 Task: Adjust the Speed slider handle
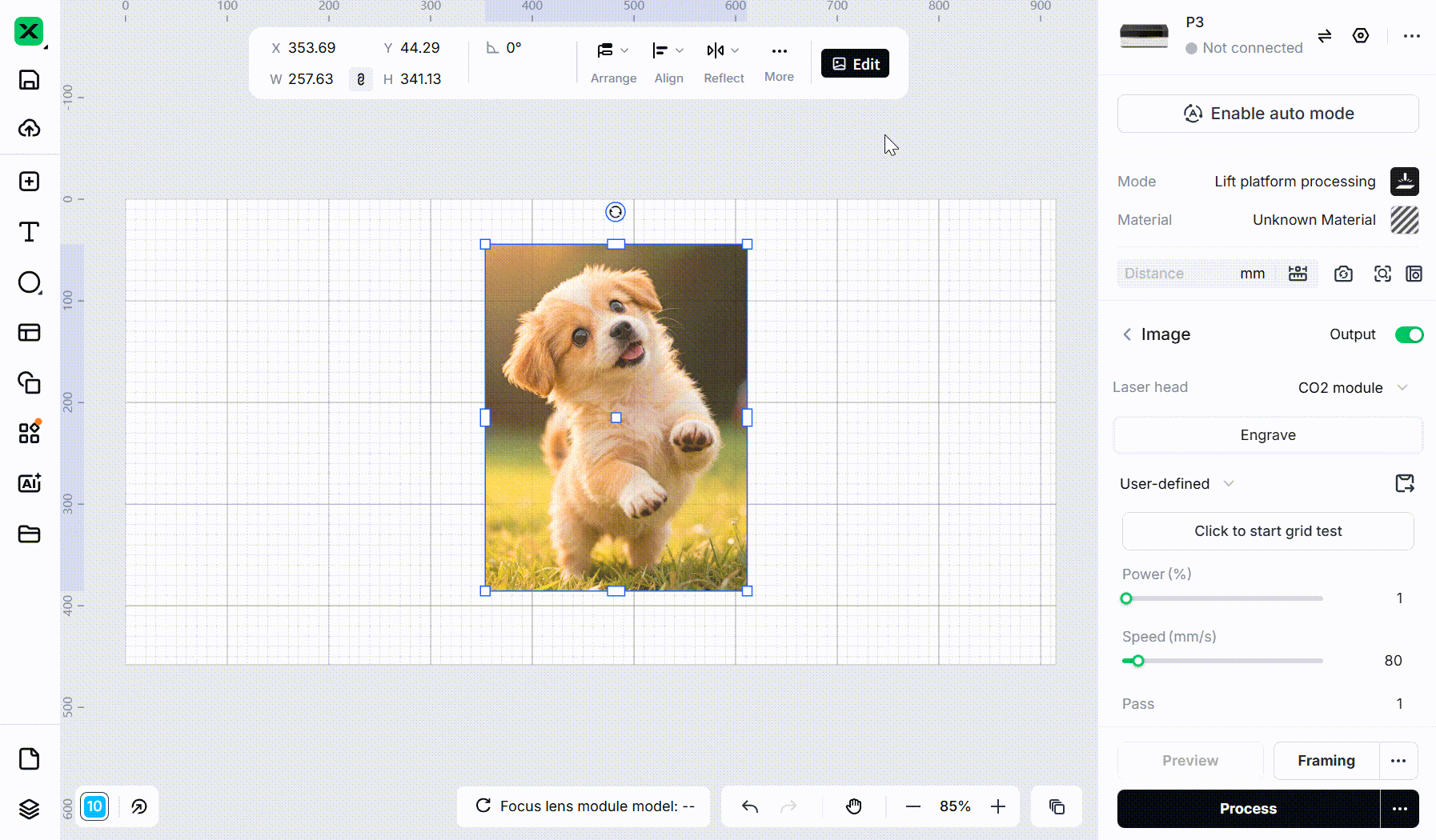1138,661
